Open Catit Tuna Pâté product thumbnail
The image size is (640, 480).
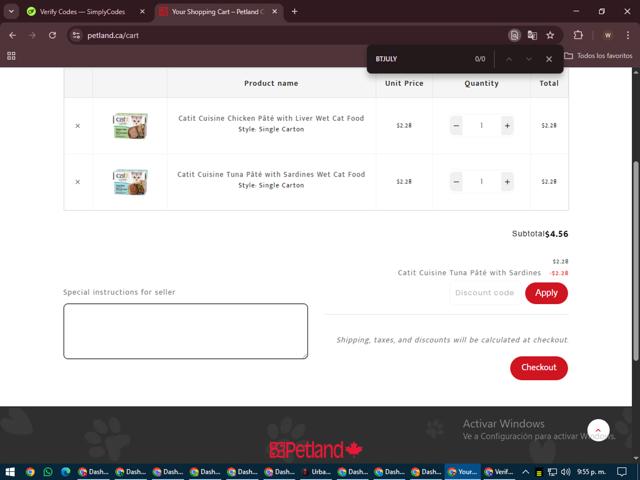(130, 182)
